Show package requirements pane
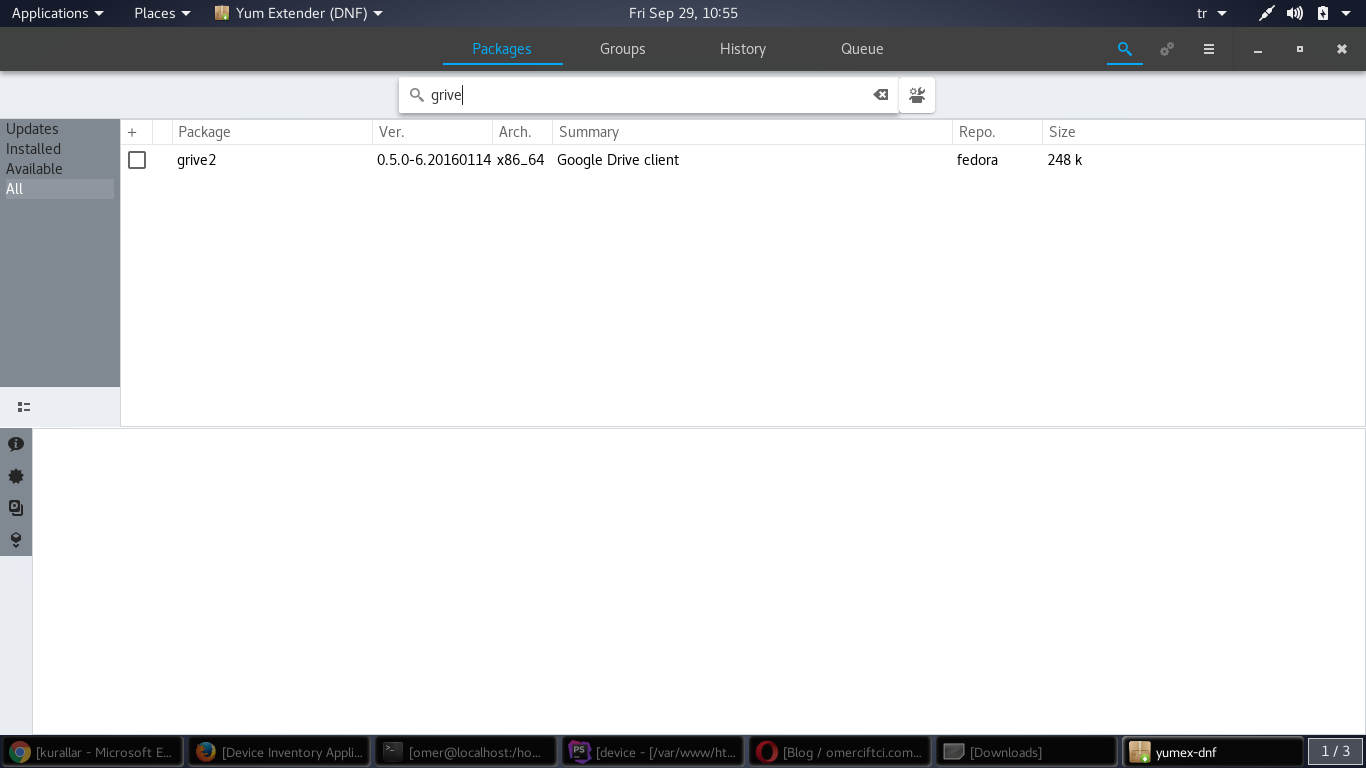The image size is (1366, 768). point(16,540)
